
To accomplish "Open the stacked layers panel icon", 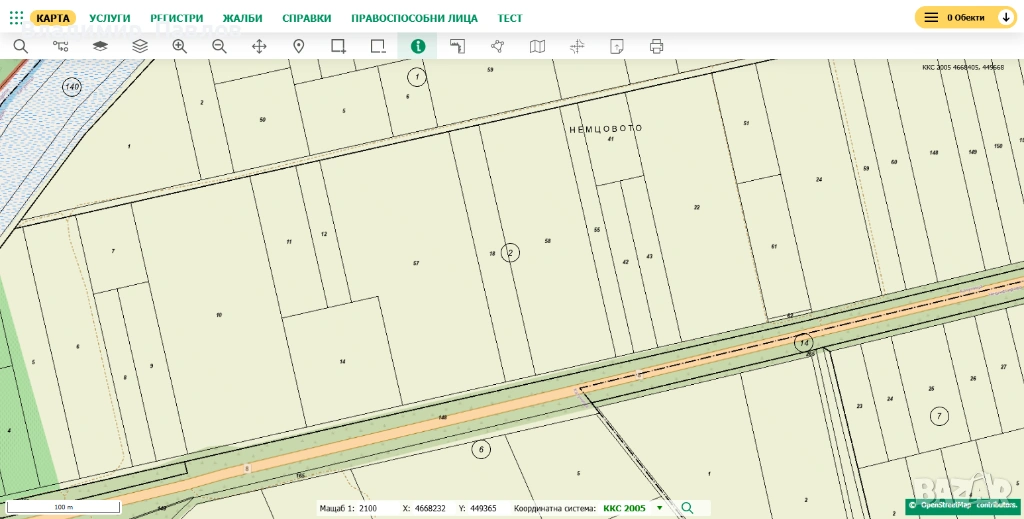I will (x=140, y=46).
